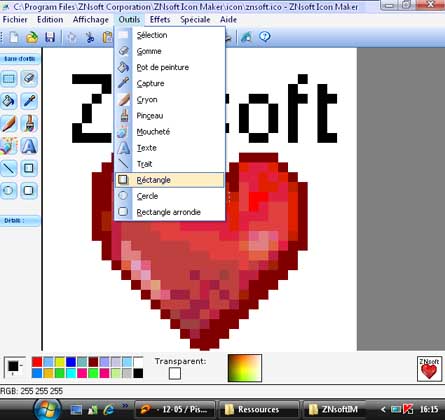Select the Text "A" tool in the left toolbox
Image resolution: width=445 pixels, height=420 pixels.
29,146
